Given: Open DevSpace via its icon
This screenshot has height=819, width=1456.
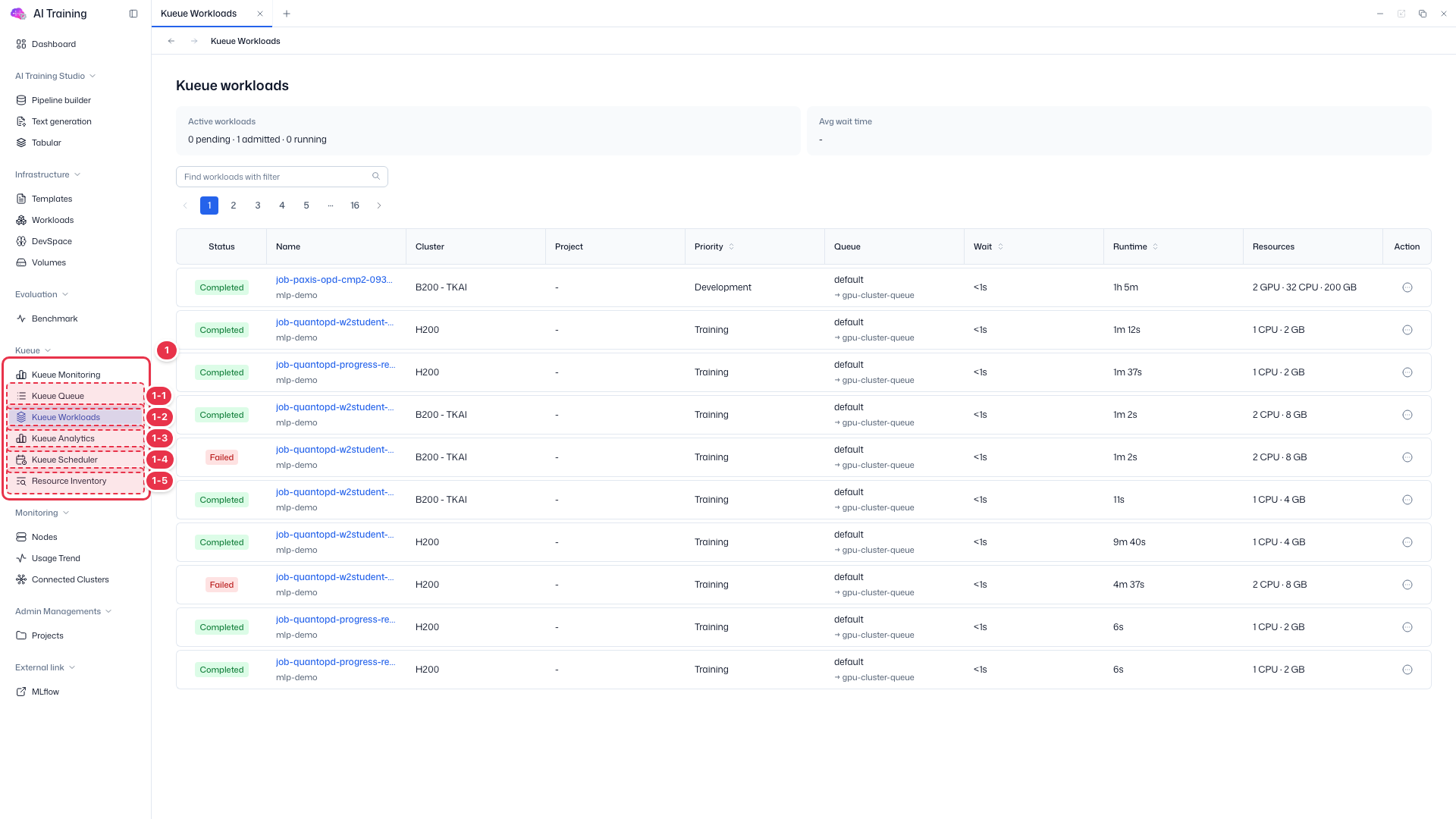Looking at the screenshot, I should (x=21, y=241).
